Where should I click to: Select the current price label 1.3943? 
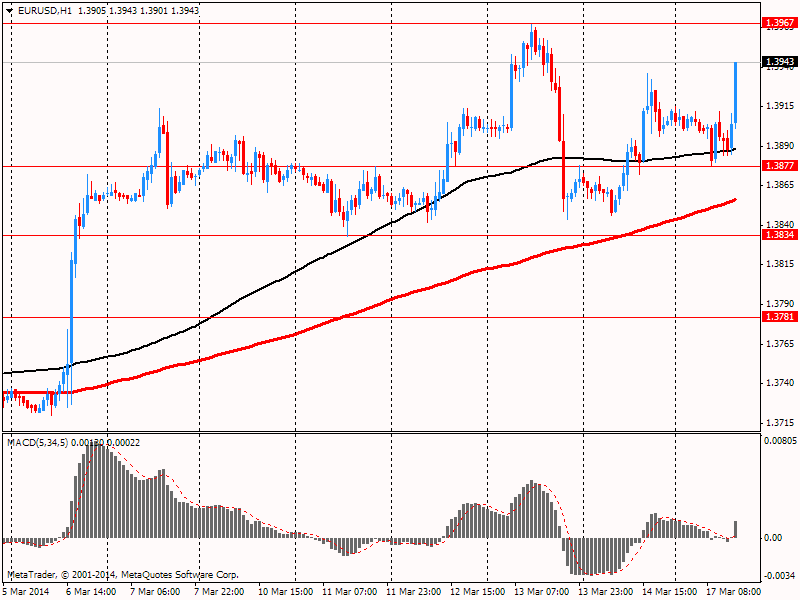point(780,62)
